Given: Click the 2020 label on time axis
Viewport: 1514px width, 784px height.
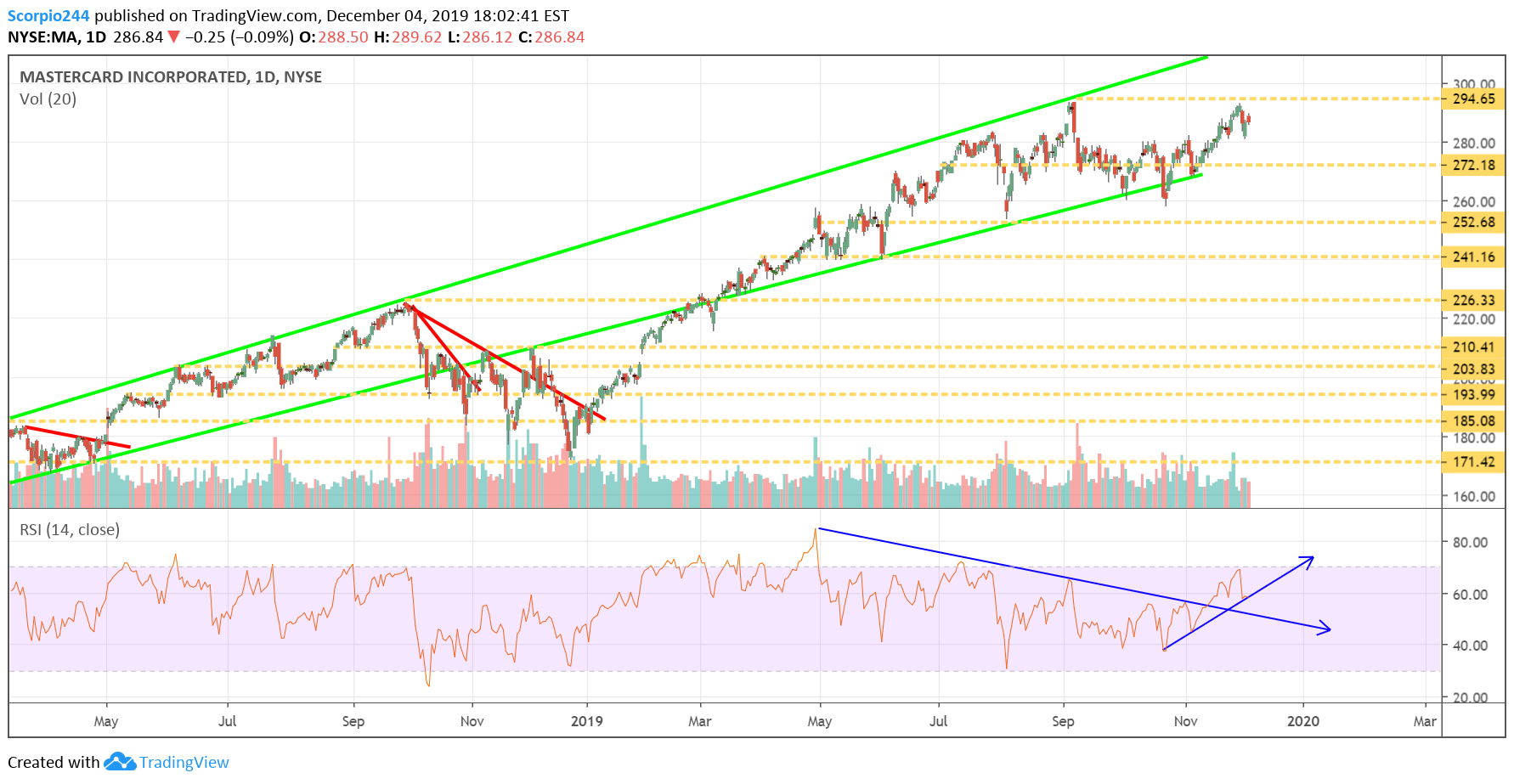Looking at the screenshot, I should point(1303,721).
